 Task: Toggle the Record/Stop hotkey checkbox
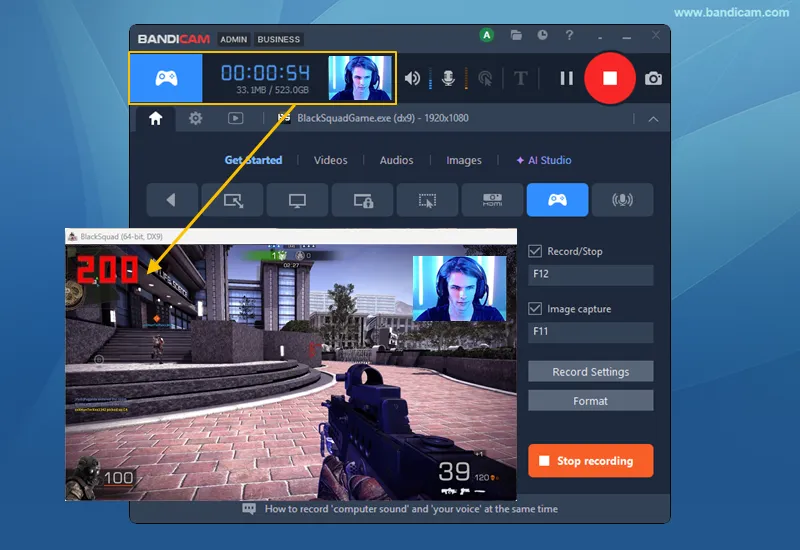coord(535,251)
